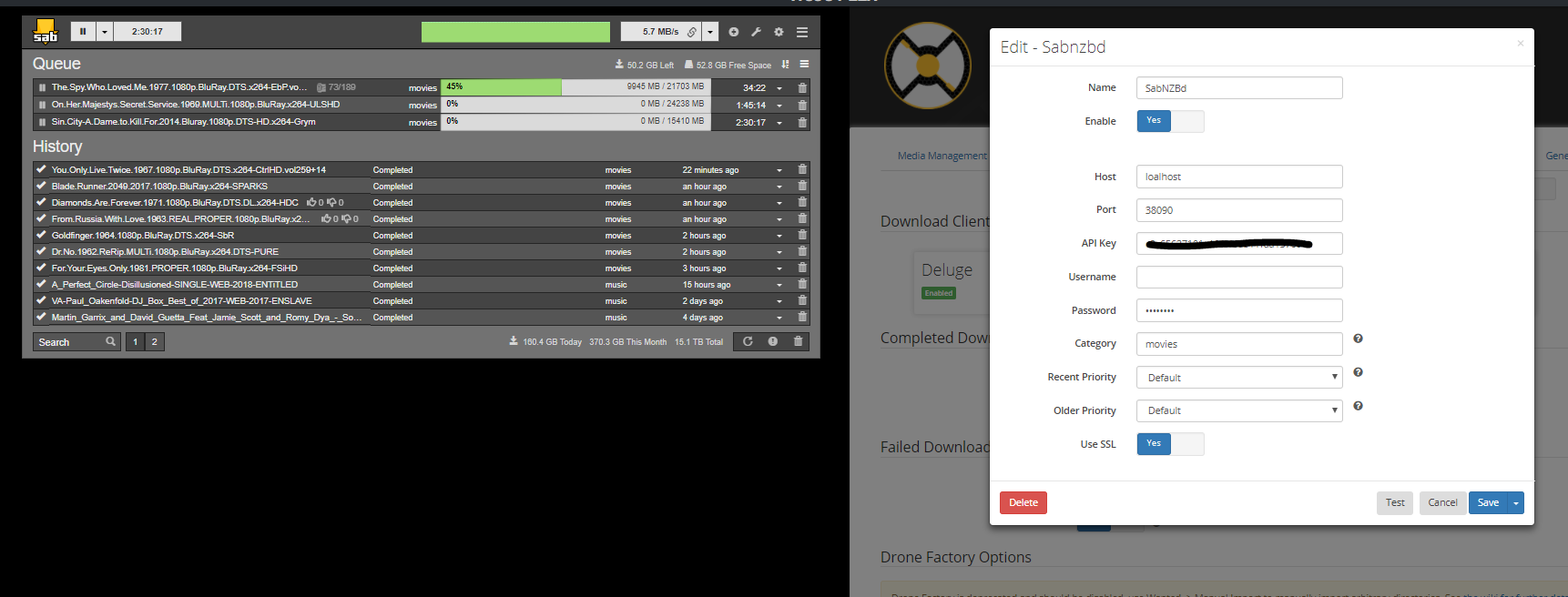Delete Blade.Runner.2049 history entry
This screenshot has width=1568, height=597.
pyautogui.click(x=802, y=186)
